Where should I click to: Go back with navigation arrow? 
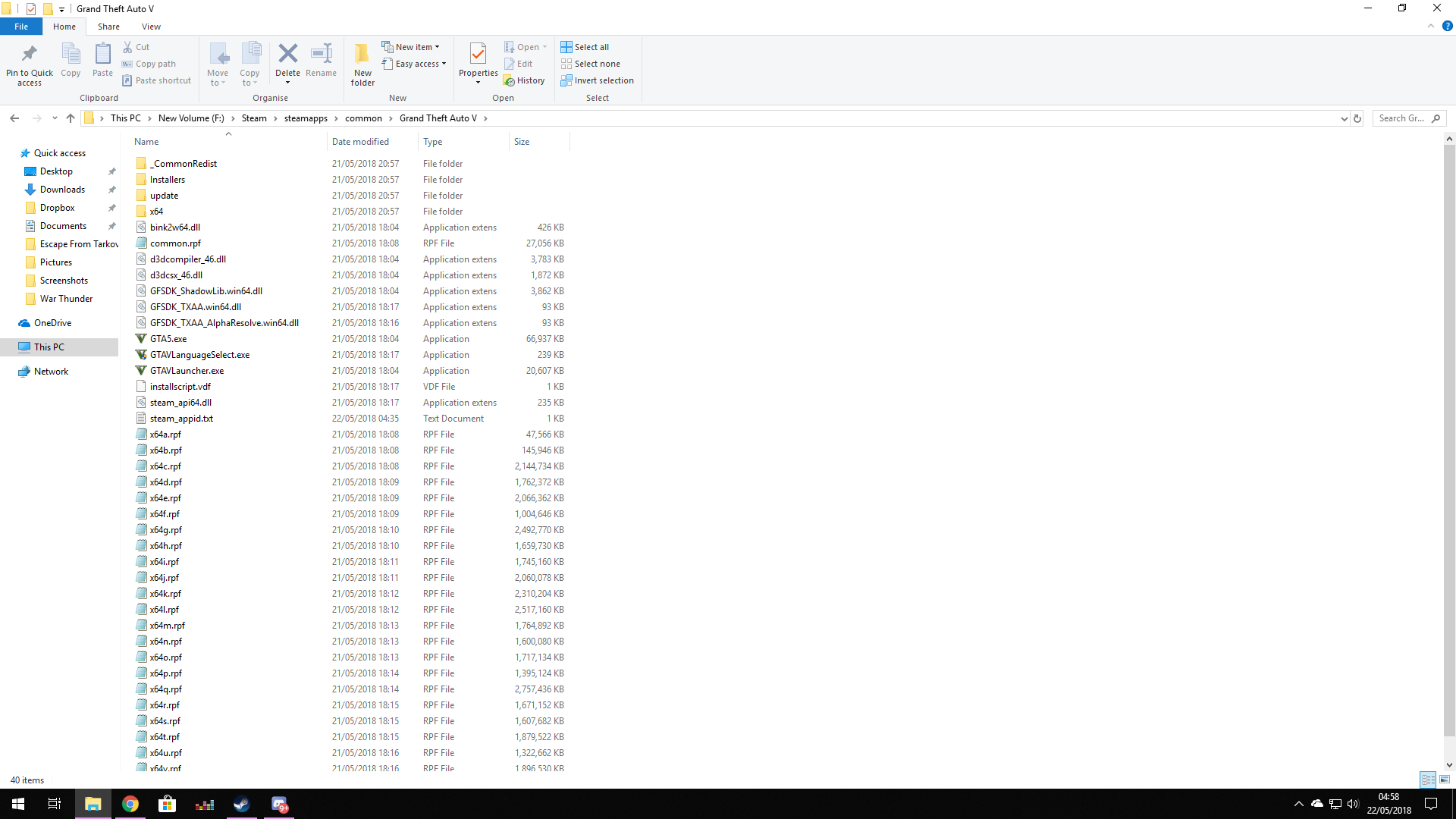tap(14, 118)
